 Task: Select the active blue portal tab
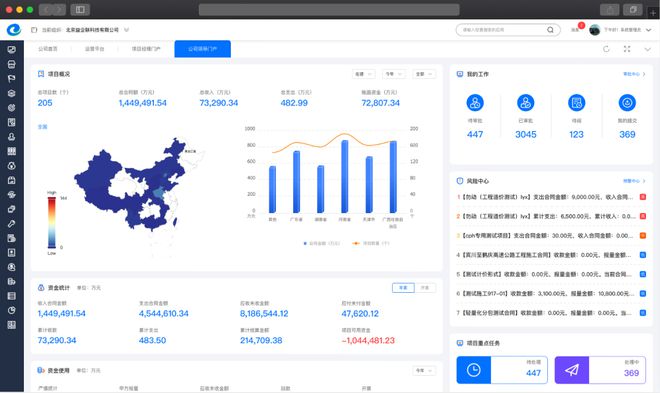[202, 49]
